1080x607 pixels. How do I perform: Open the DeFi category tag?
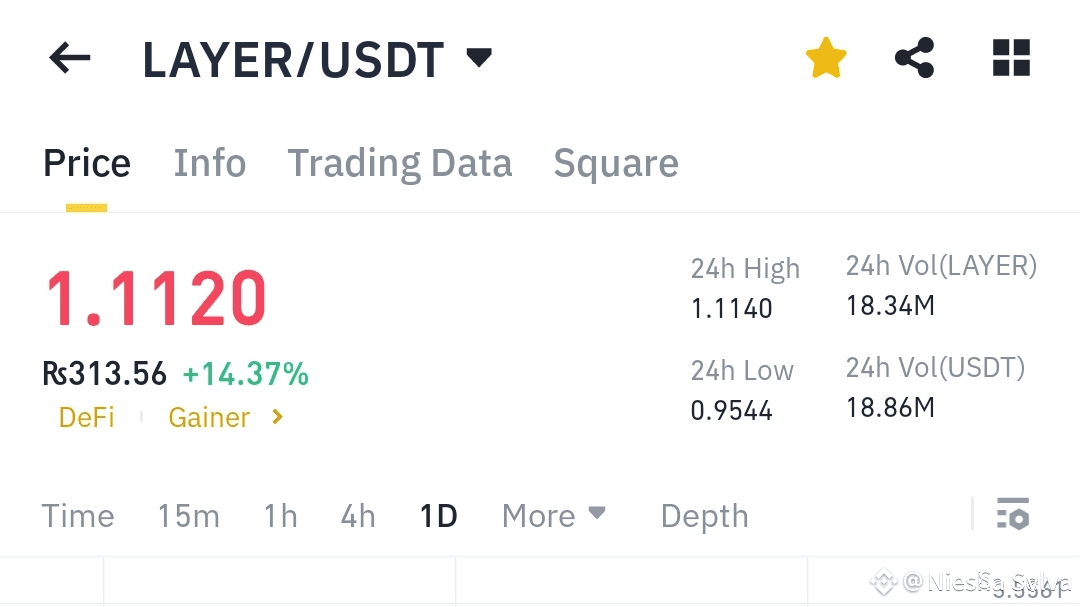click(x=87, y=418)
